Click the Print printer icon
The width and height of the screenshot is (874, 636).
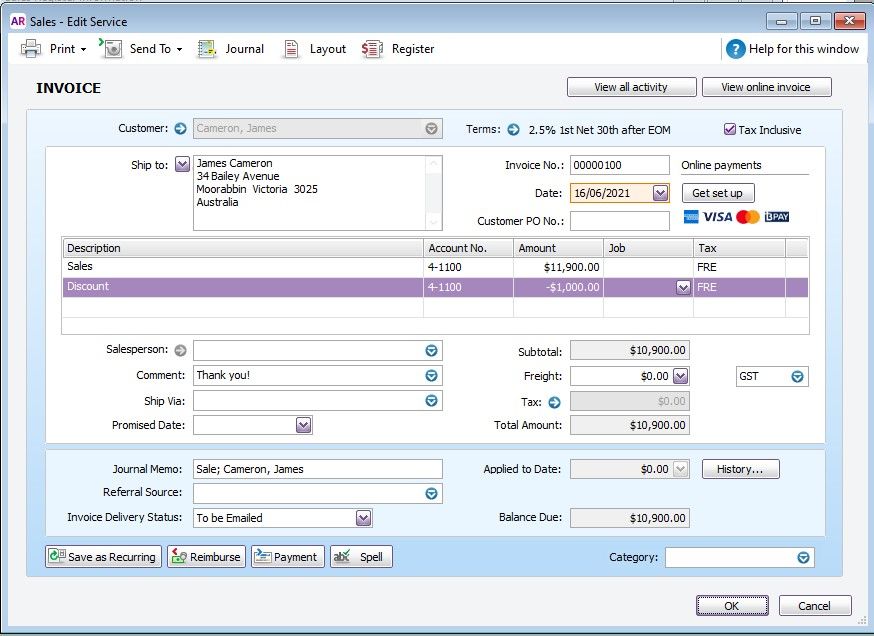[31, 48]
